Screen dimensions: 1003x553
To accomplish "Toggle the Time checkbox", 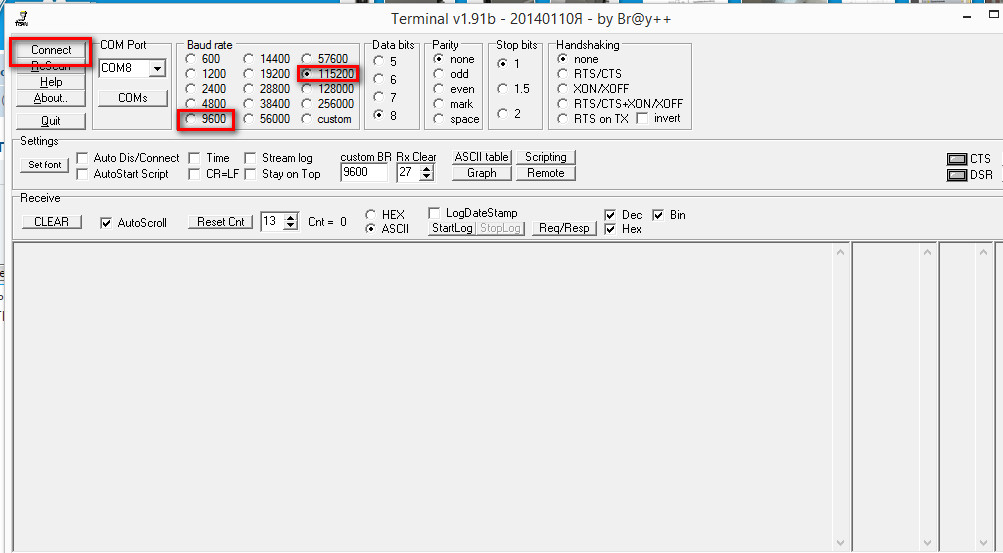I will pos(194,158).
